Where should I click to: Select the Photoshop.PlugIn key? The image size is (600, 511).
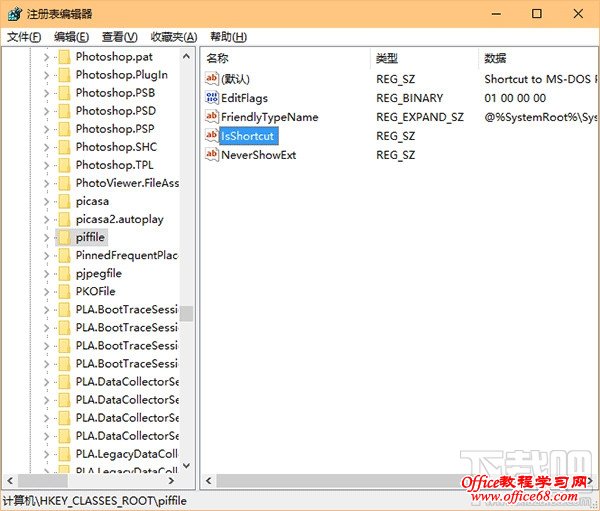(122, 75)
